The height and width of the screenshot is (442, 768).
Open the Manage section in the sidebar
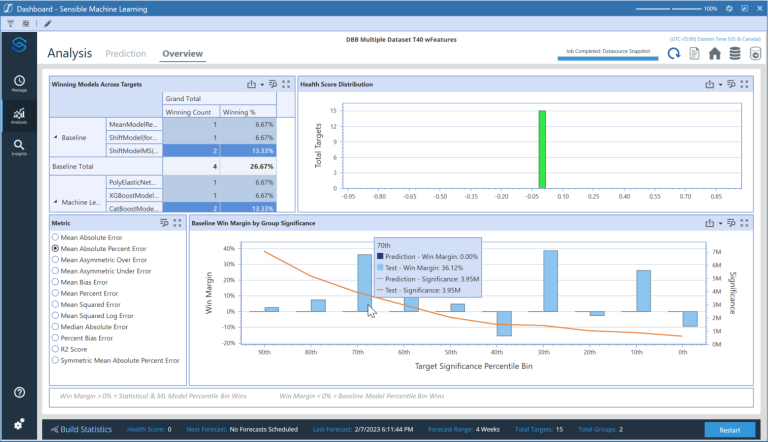[x=19, y=83]
